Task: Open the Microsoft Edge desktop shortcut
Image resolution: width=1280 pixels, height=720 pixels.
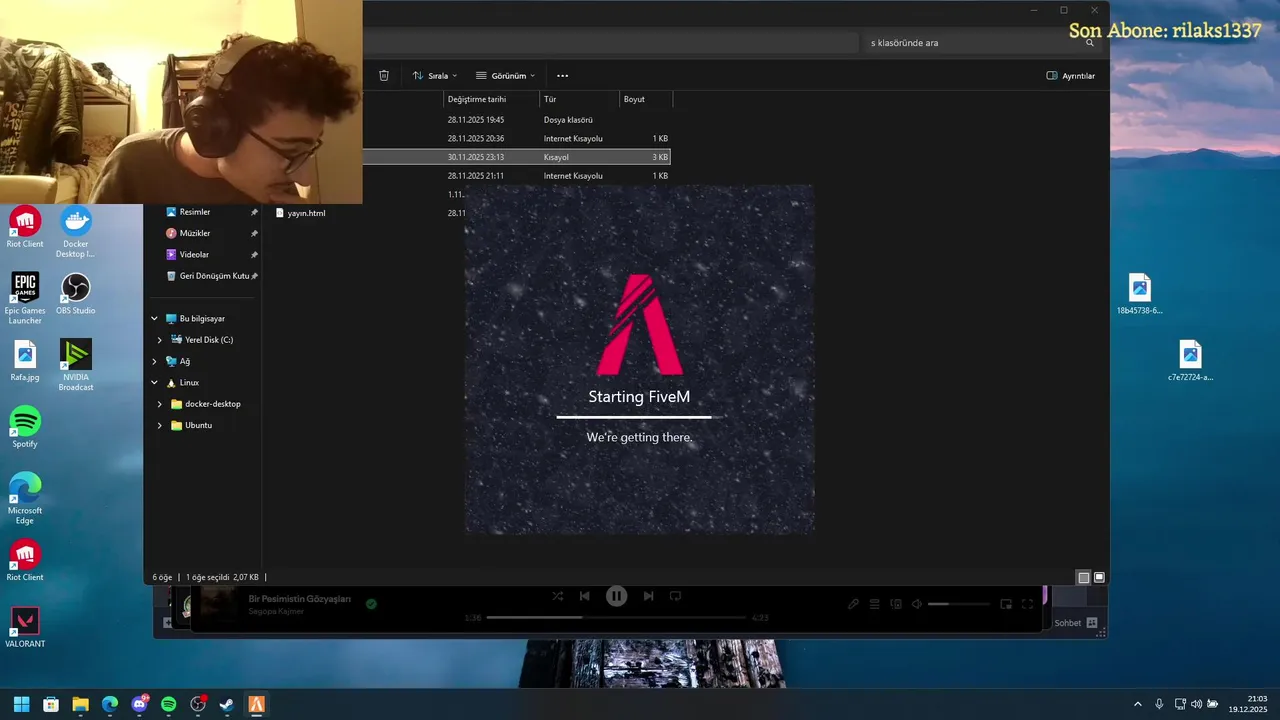Action: 25,498
